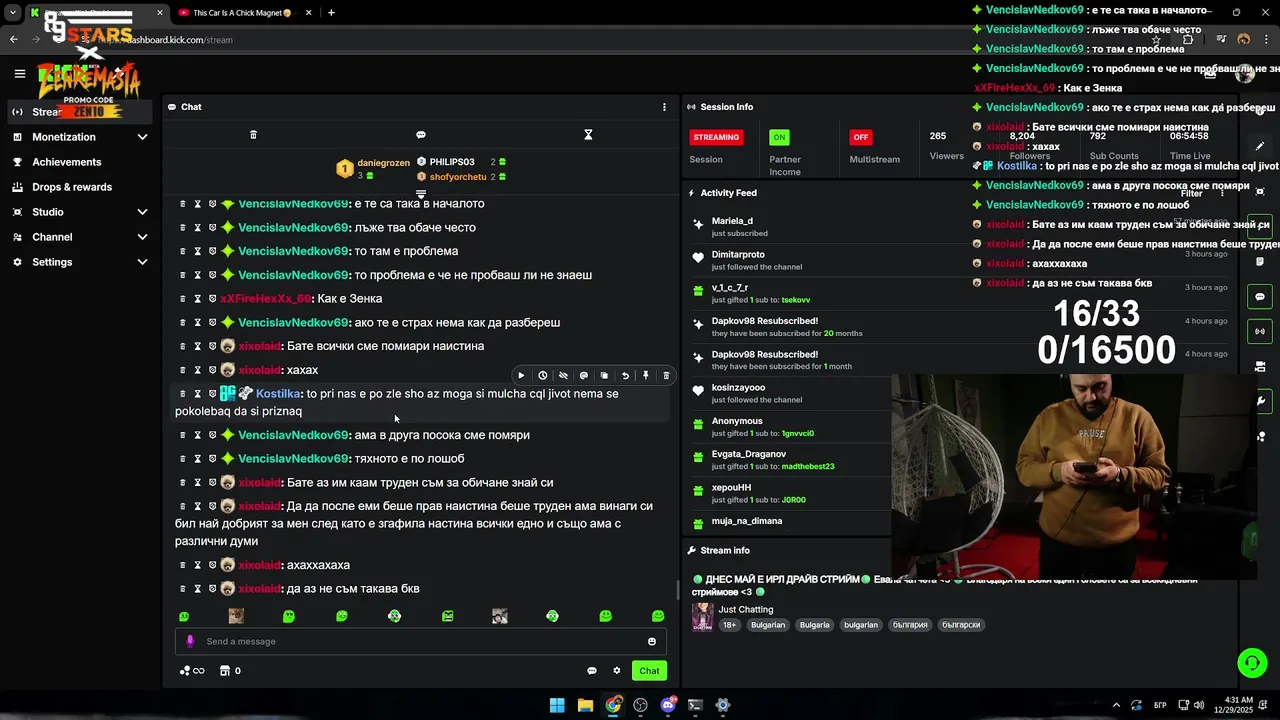Image resolution: width=1280 pixels, height=720 pixels.
Task: Pin the hovered Kostilka message
Action: pos(646,376)
